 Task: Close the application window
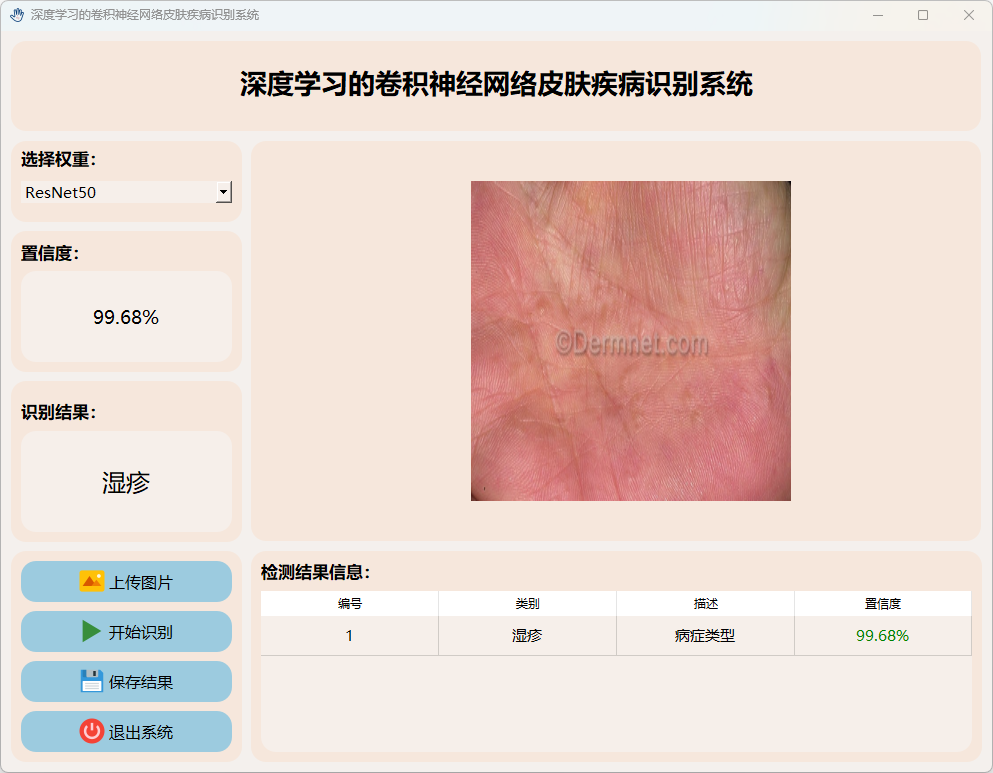click(968, 15)
